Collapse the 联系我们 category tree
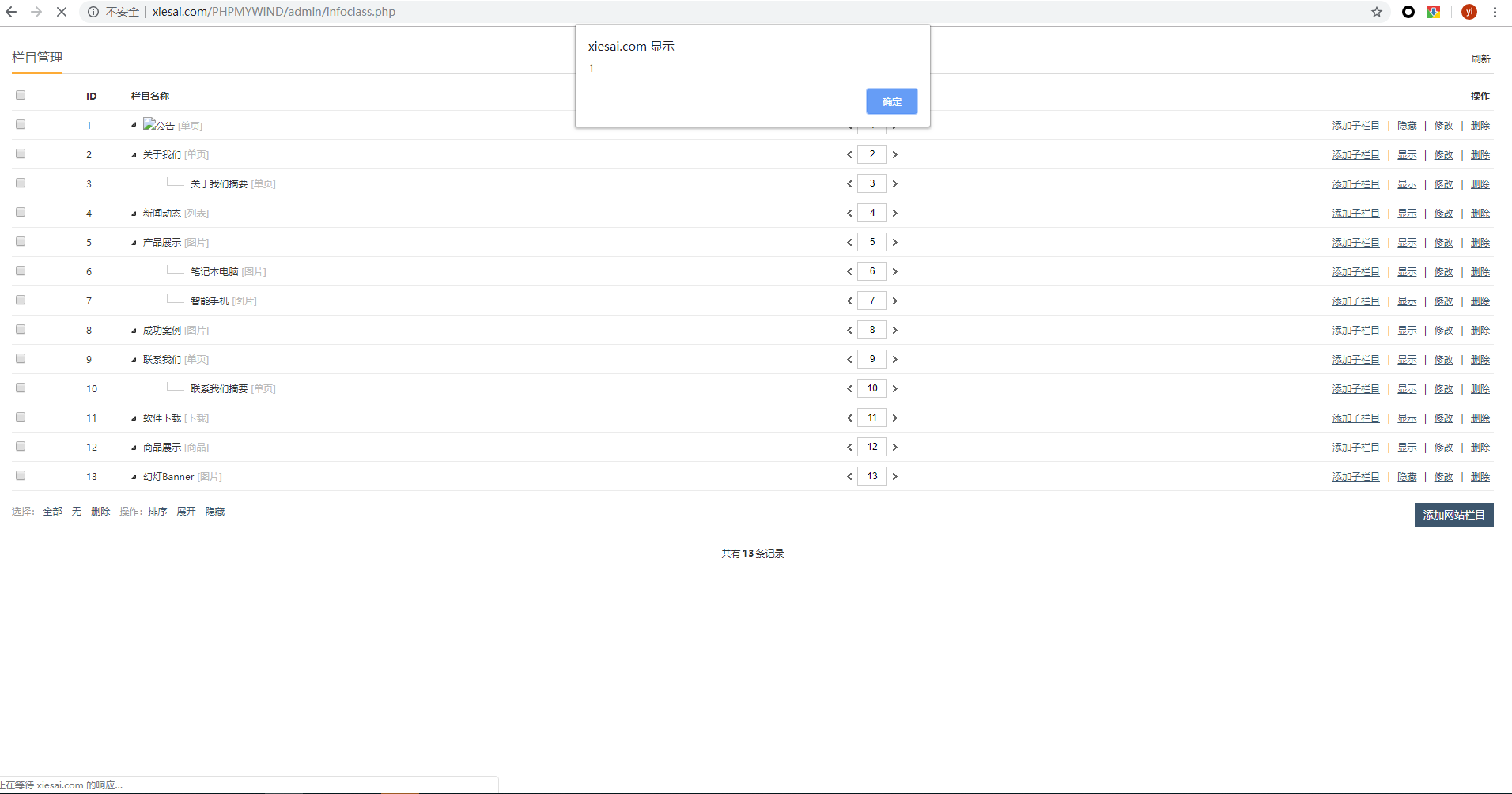 point(134,360)
